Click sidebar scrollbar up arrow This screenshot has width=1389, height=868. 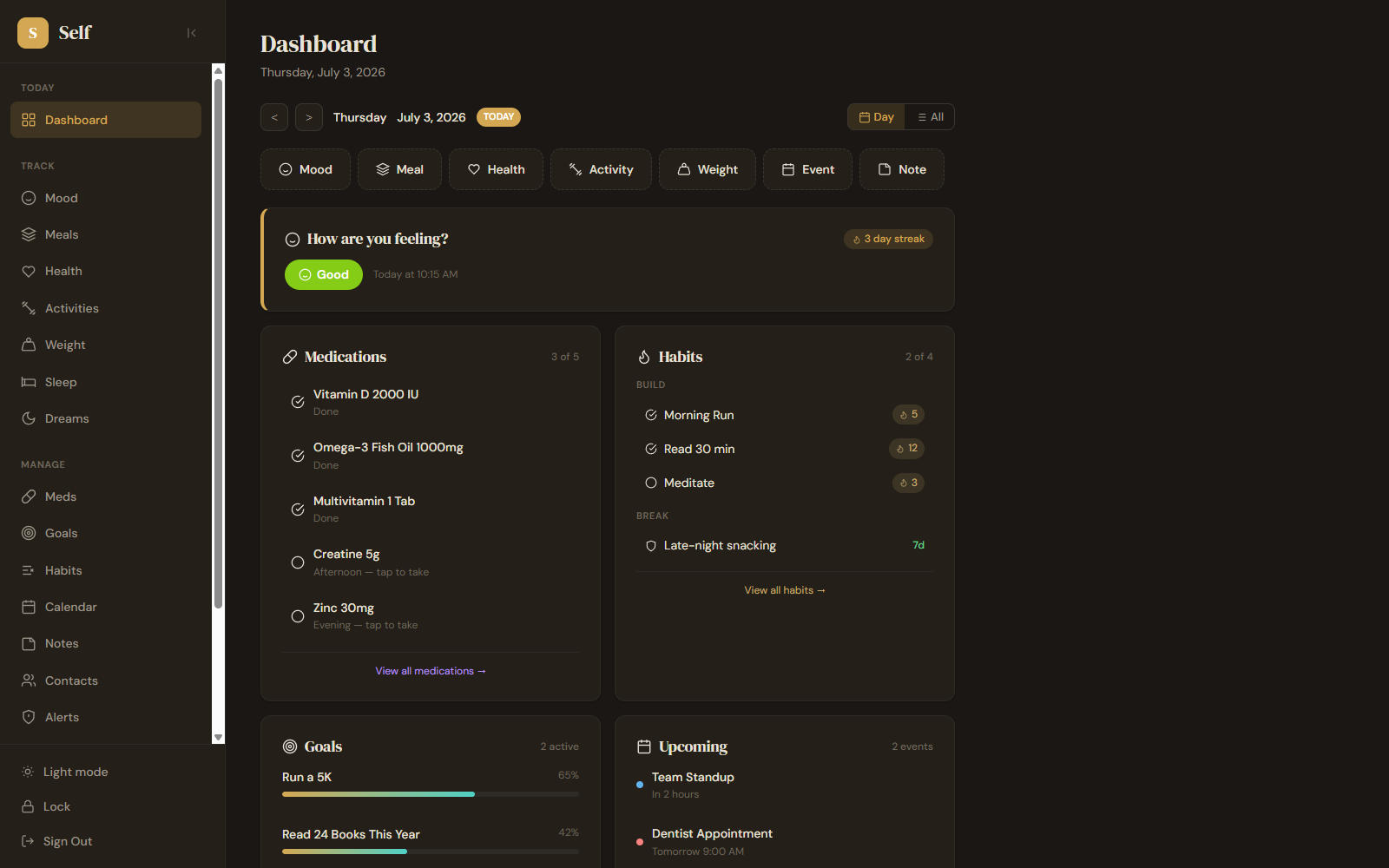tap(219, 70)
